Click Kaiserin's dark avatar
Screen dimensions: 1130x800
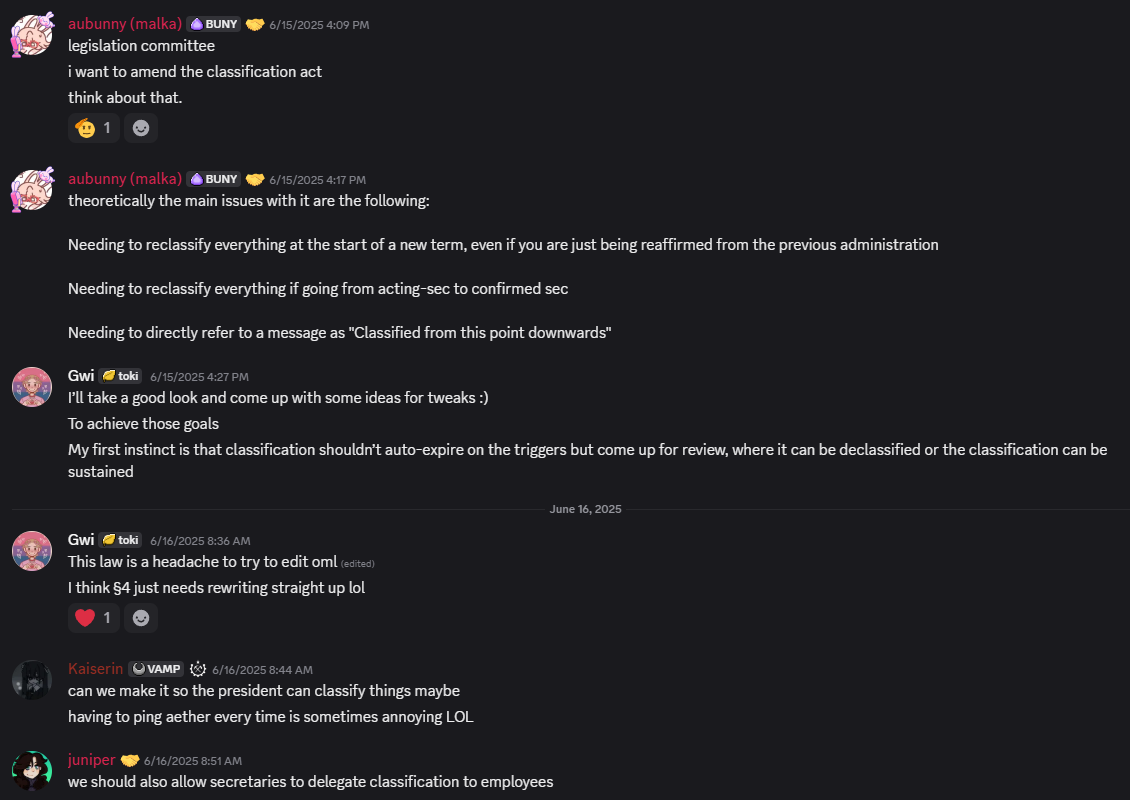pyautogui.click(x=32, y=680)
